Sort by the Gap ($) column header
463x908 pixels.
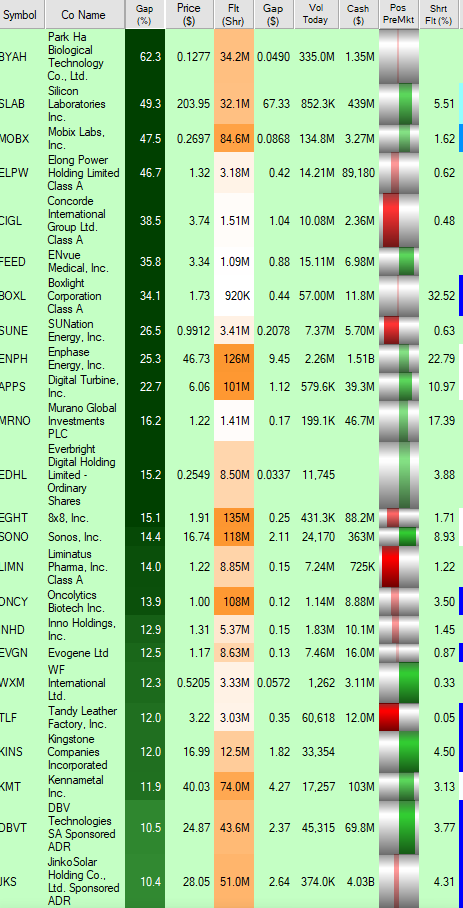pyautogui.click(x=273, y=14)
